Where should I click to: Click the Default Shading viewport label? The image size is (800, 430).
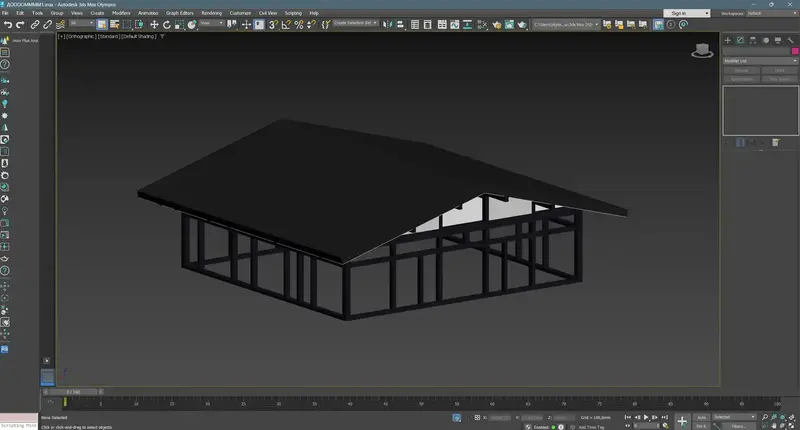139,37
